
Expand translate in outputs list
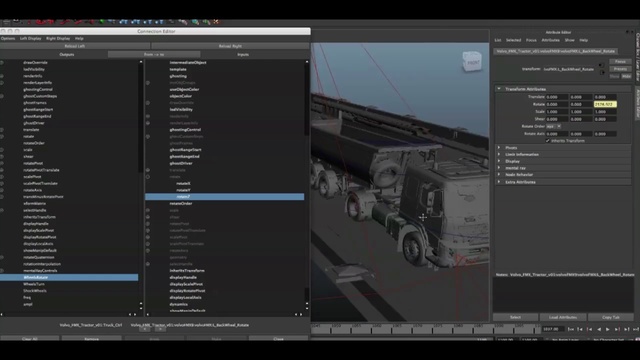point(2,130)
